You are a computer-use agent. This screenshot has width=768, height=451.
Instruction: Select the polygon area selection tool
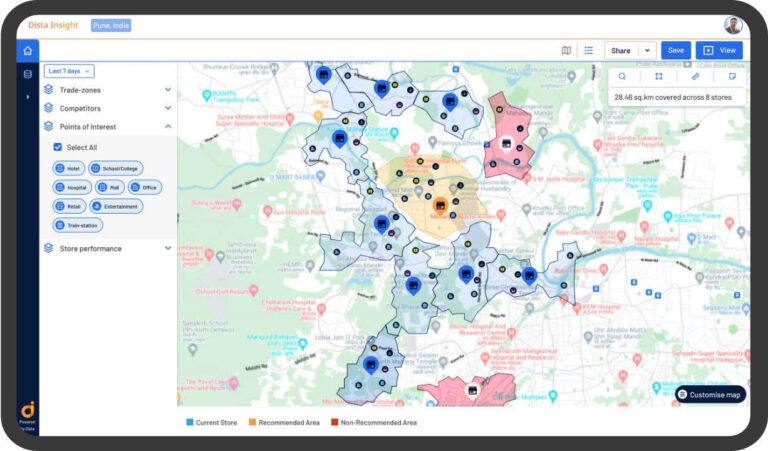coord(659,76)
